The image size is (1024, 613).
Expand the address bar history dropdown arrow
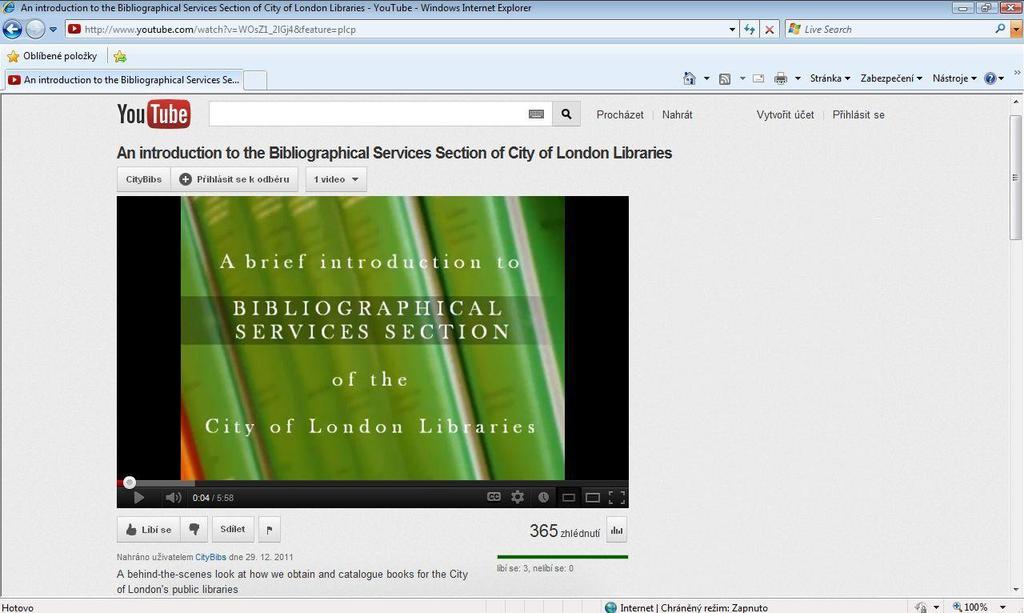click(x=732, y=29)
